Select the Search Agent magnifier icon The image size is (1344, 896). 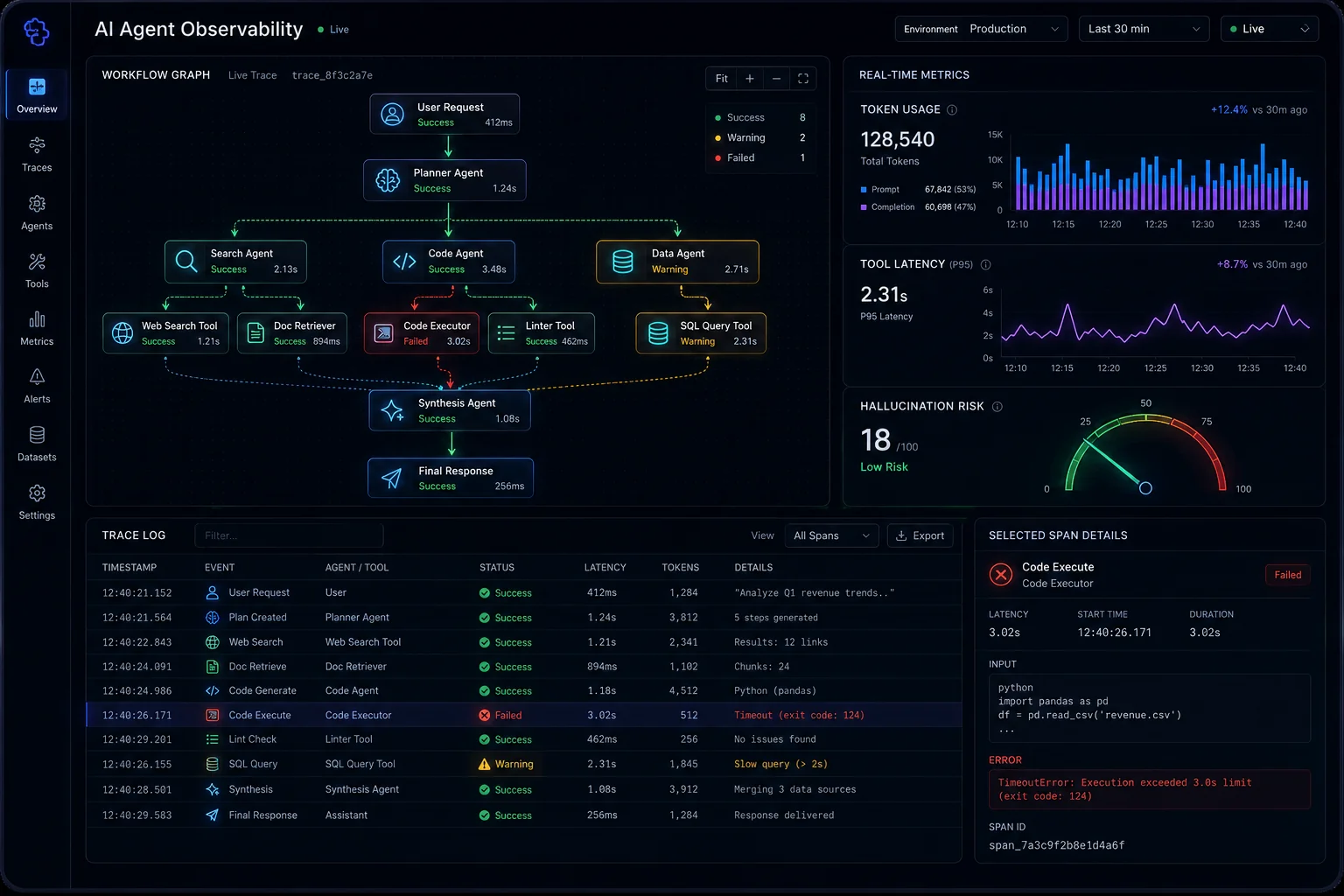point(186,261)
